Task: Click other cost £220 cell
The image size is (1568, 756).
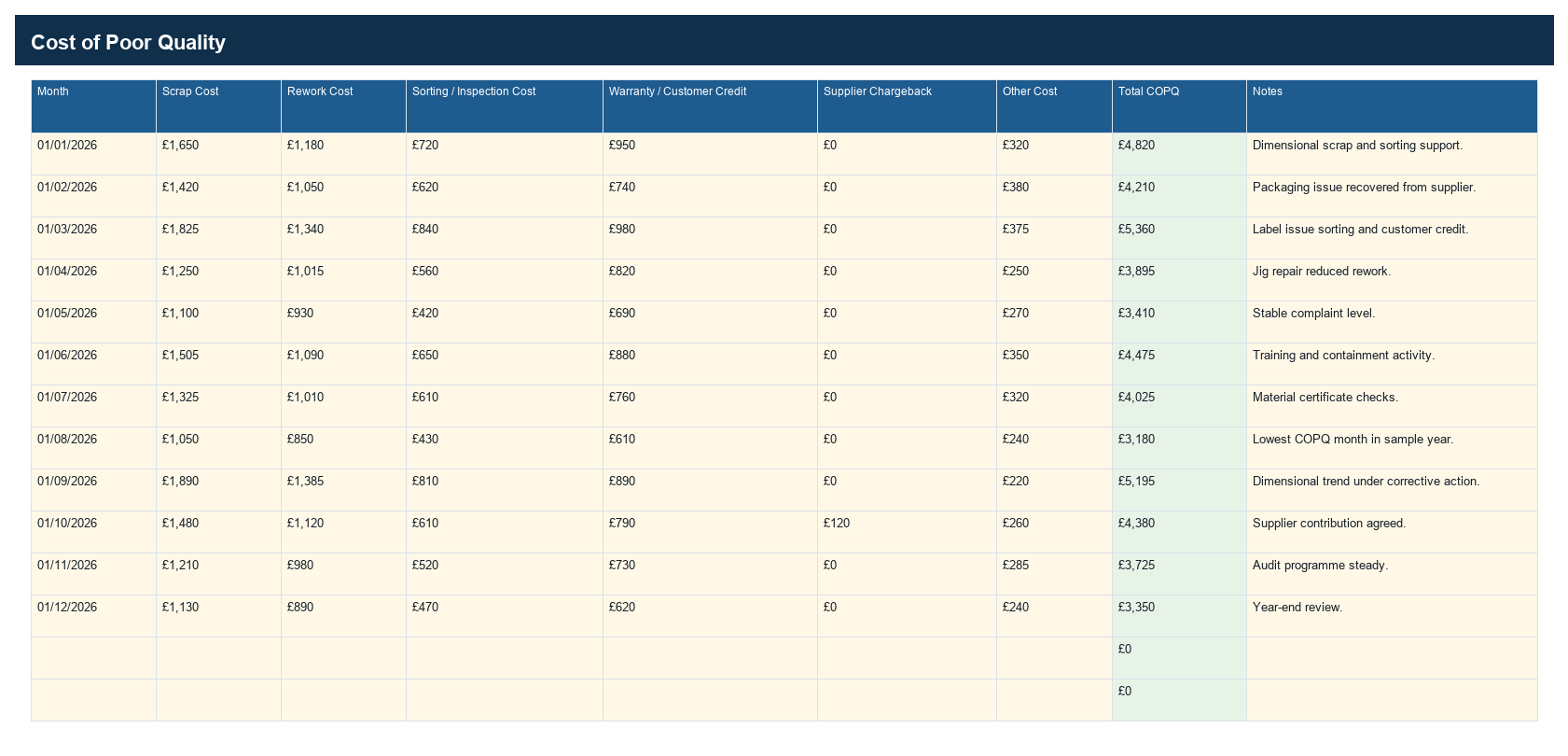Action: [x=1054, y=490]
